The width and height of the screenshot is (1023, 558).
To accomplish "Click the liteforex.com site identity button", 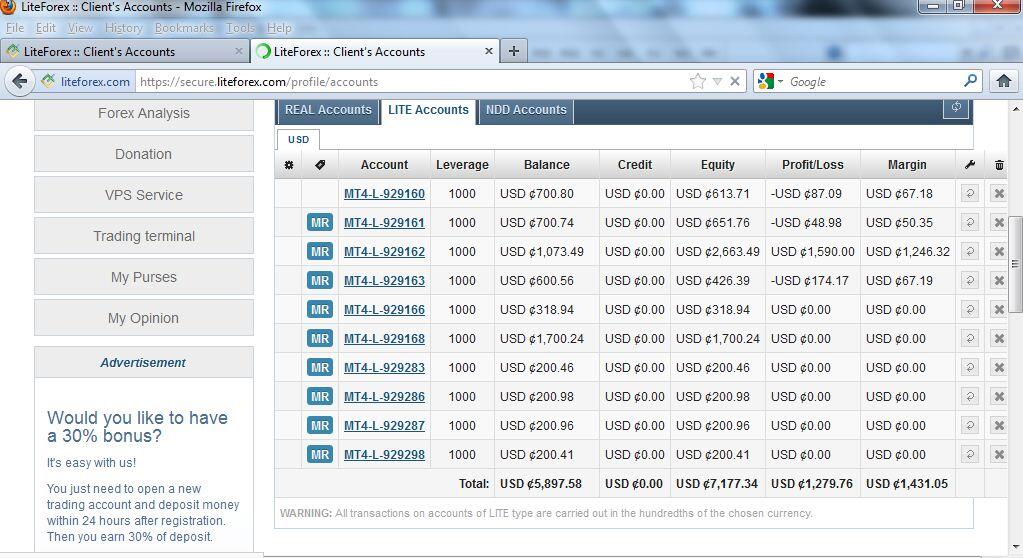I will click(85, 82).
